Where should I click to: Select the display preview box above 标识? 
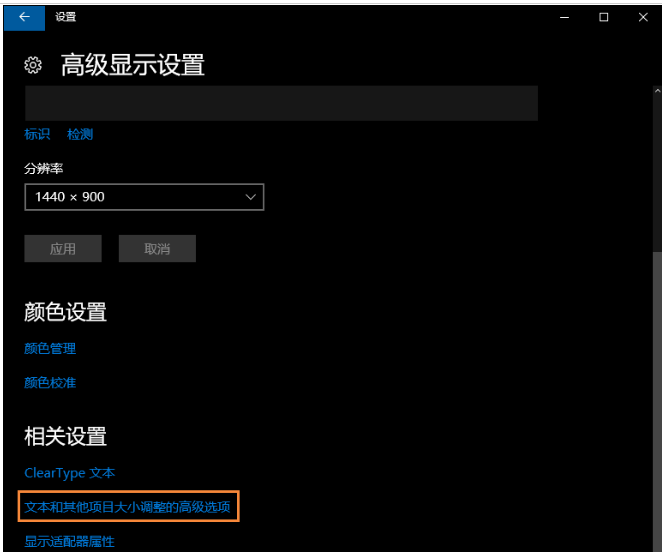tap(281, 103)
